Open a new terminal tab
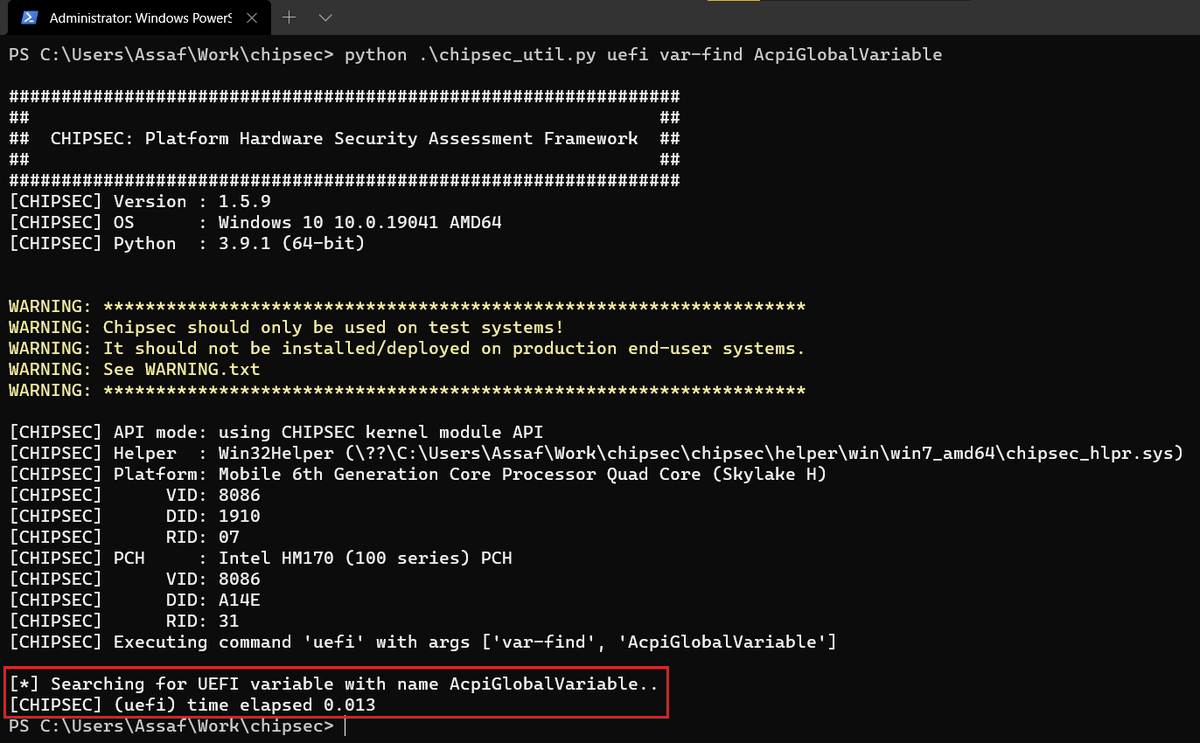Screen dimensions: 1200x743 [289, 17]
